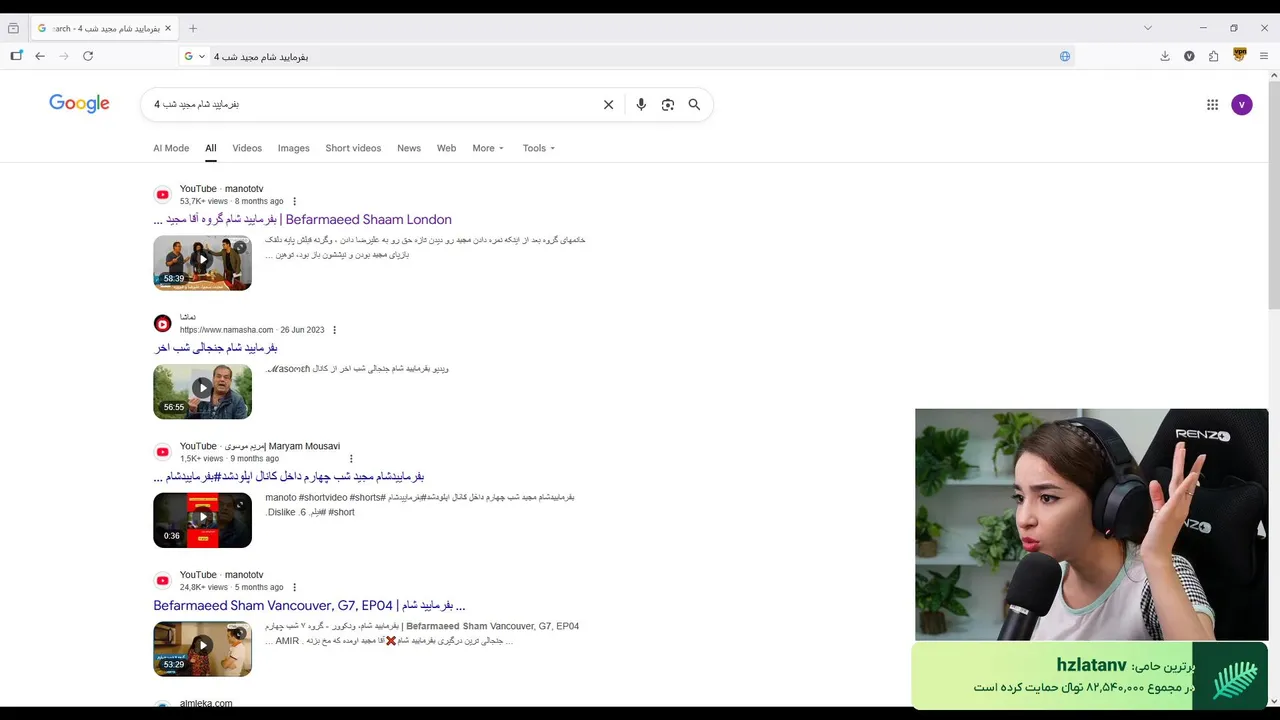
Task: Switch to the Images tab
Action: coord(293,148)
